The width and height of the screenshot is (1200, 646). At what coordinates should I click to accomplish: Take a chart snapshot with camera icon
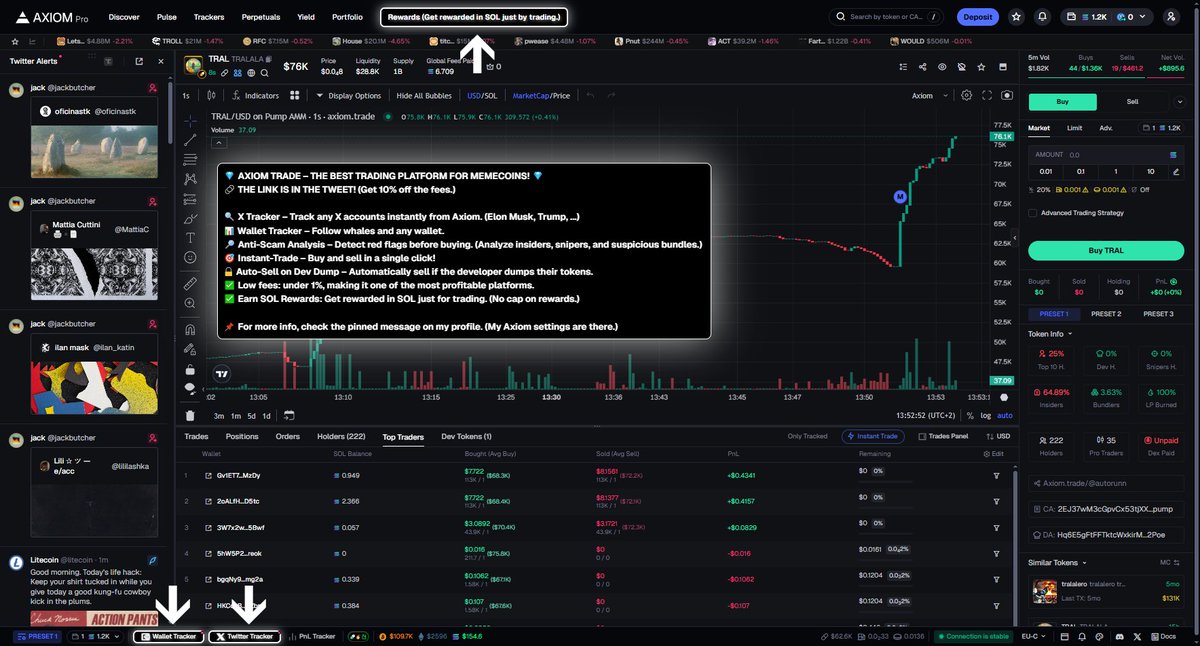pyautogui.click(x=1006, y=96)
